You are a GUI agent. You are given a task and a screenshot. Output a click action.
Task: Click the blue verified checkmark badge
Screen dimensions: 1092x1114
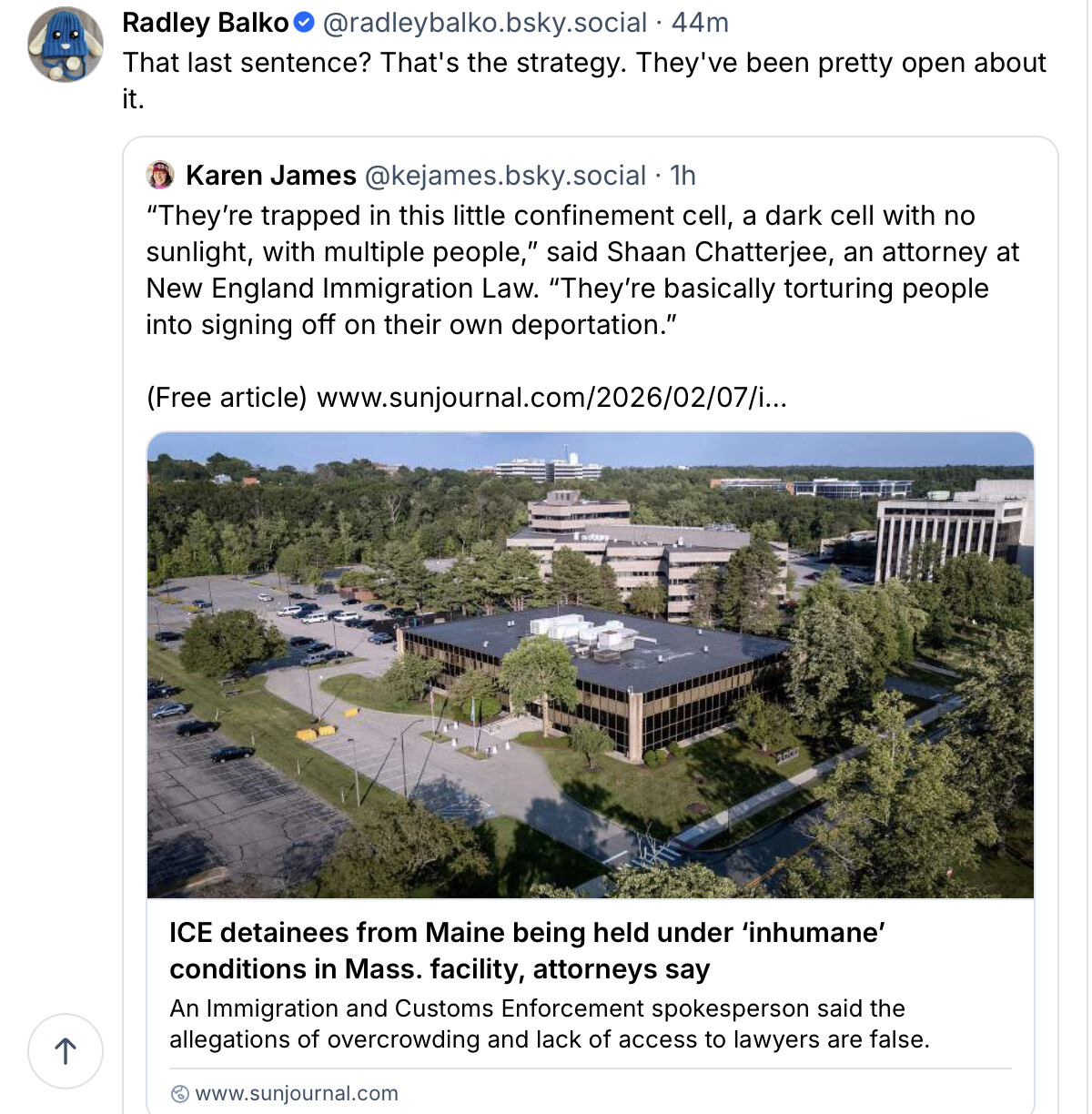point(306,23)
